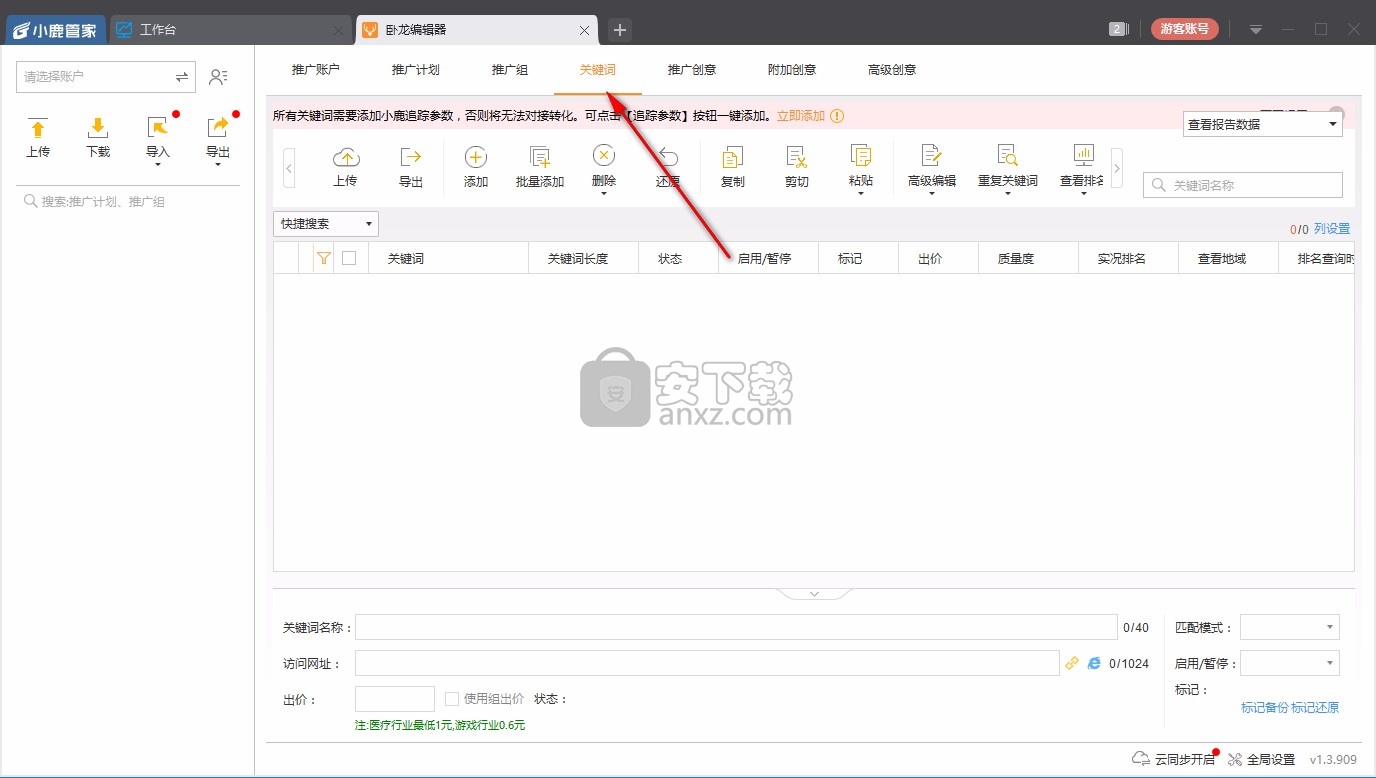Viewport: 1376px width, 778px height.
Task: Tick the select-all checkbox in table header
Action: pyautogui.click(x=349, y=258)
